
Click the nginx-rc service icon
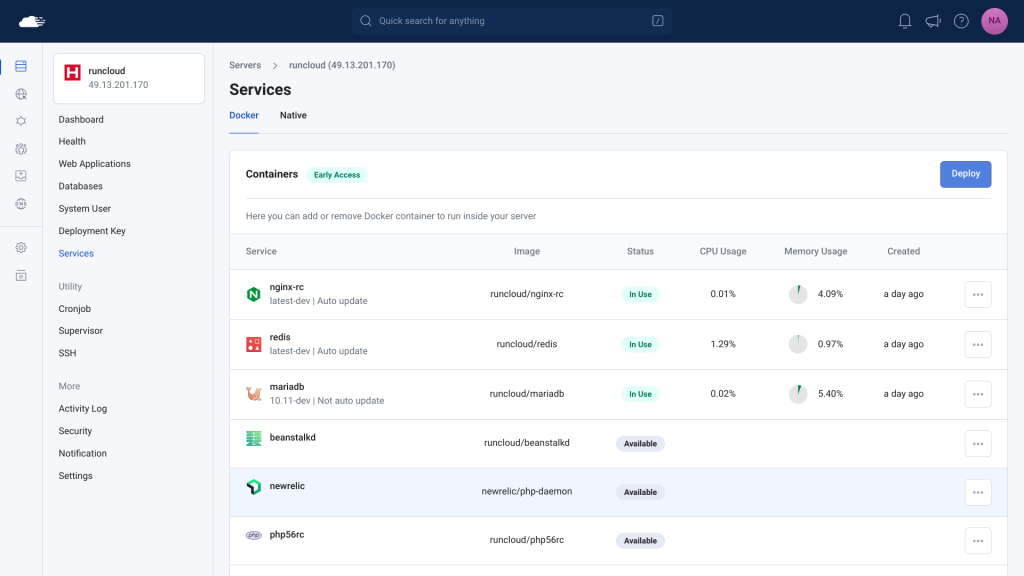tap(253, 294)
